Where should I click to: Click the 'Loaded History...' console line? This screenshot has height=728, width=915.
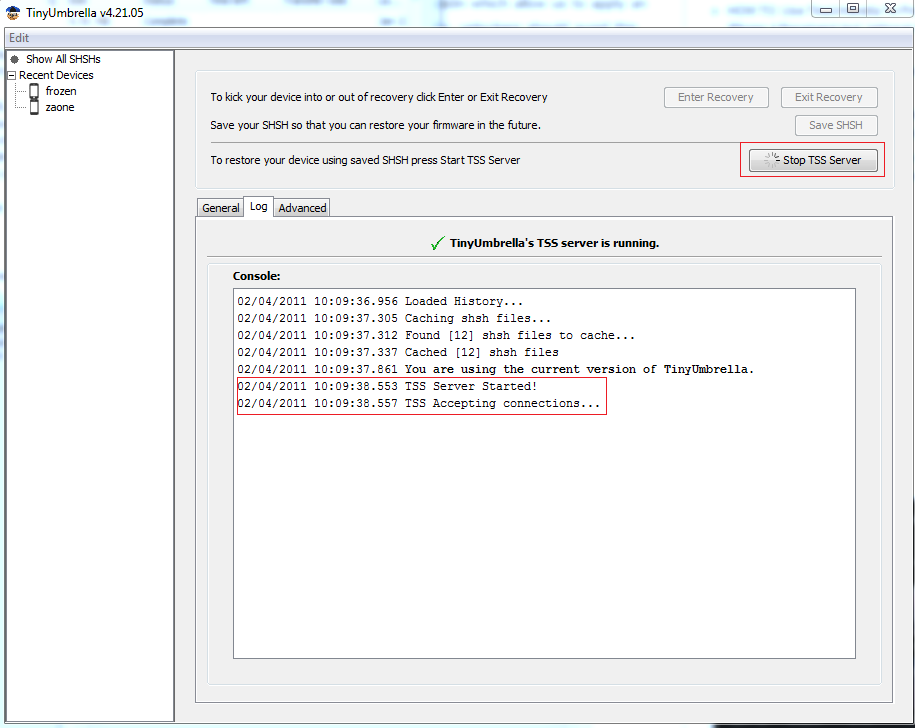tap(380, 302)
